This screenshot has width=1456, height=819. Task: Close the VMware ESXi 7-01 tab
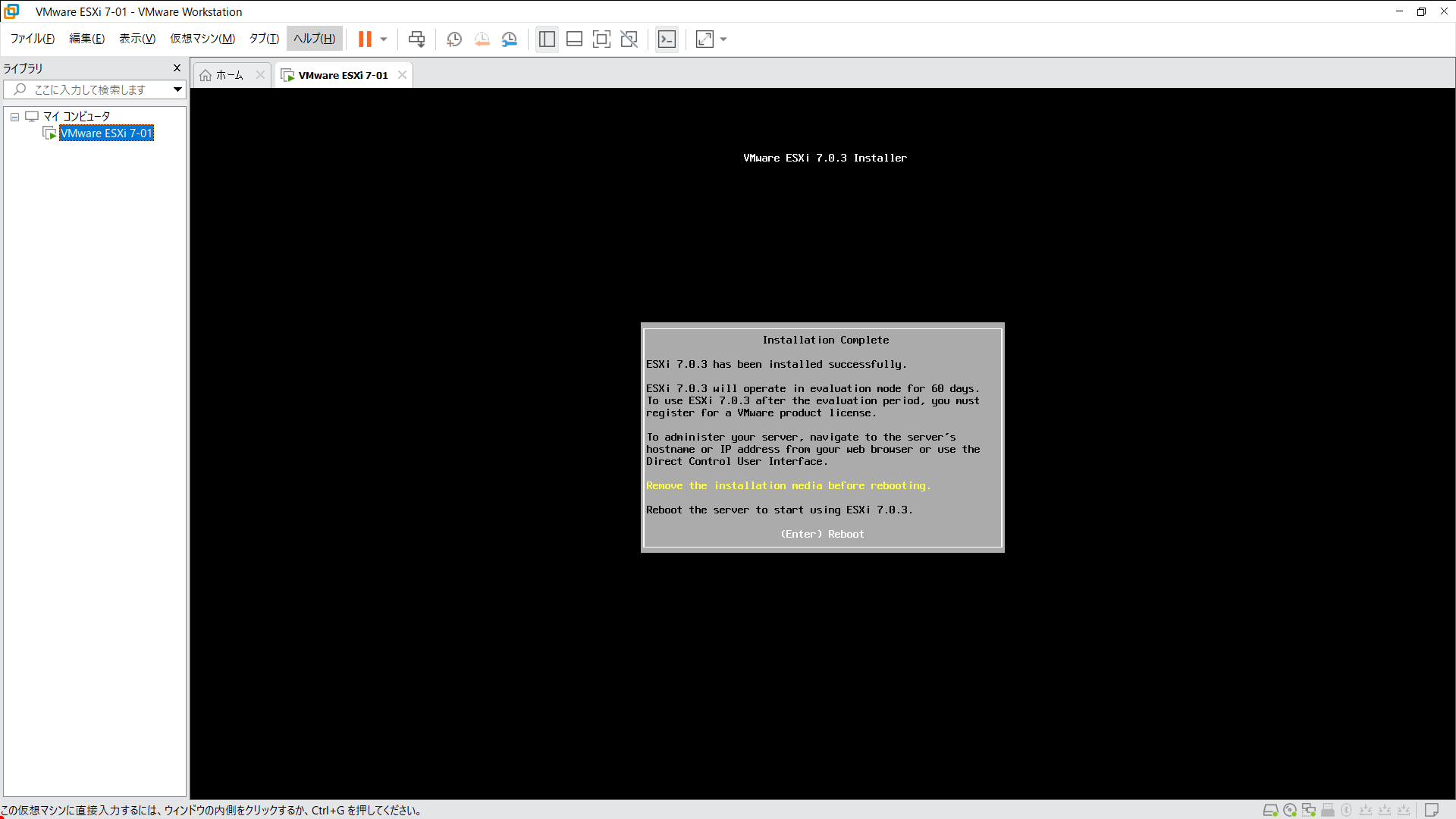tap(403, 75)
